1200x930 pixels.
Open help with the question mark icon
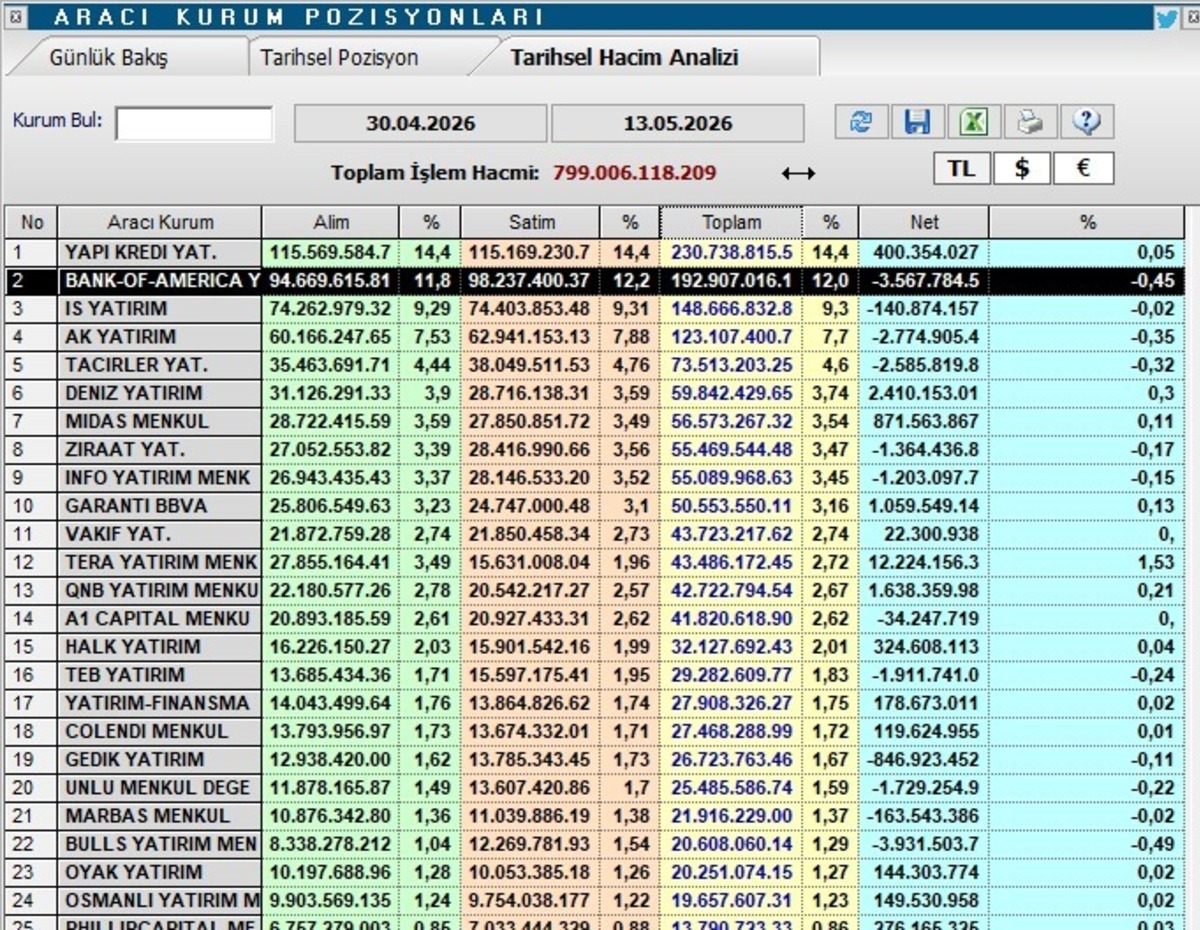pyautogui.click(x=1086, y=122)
